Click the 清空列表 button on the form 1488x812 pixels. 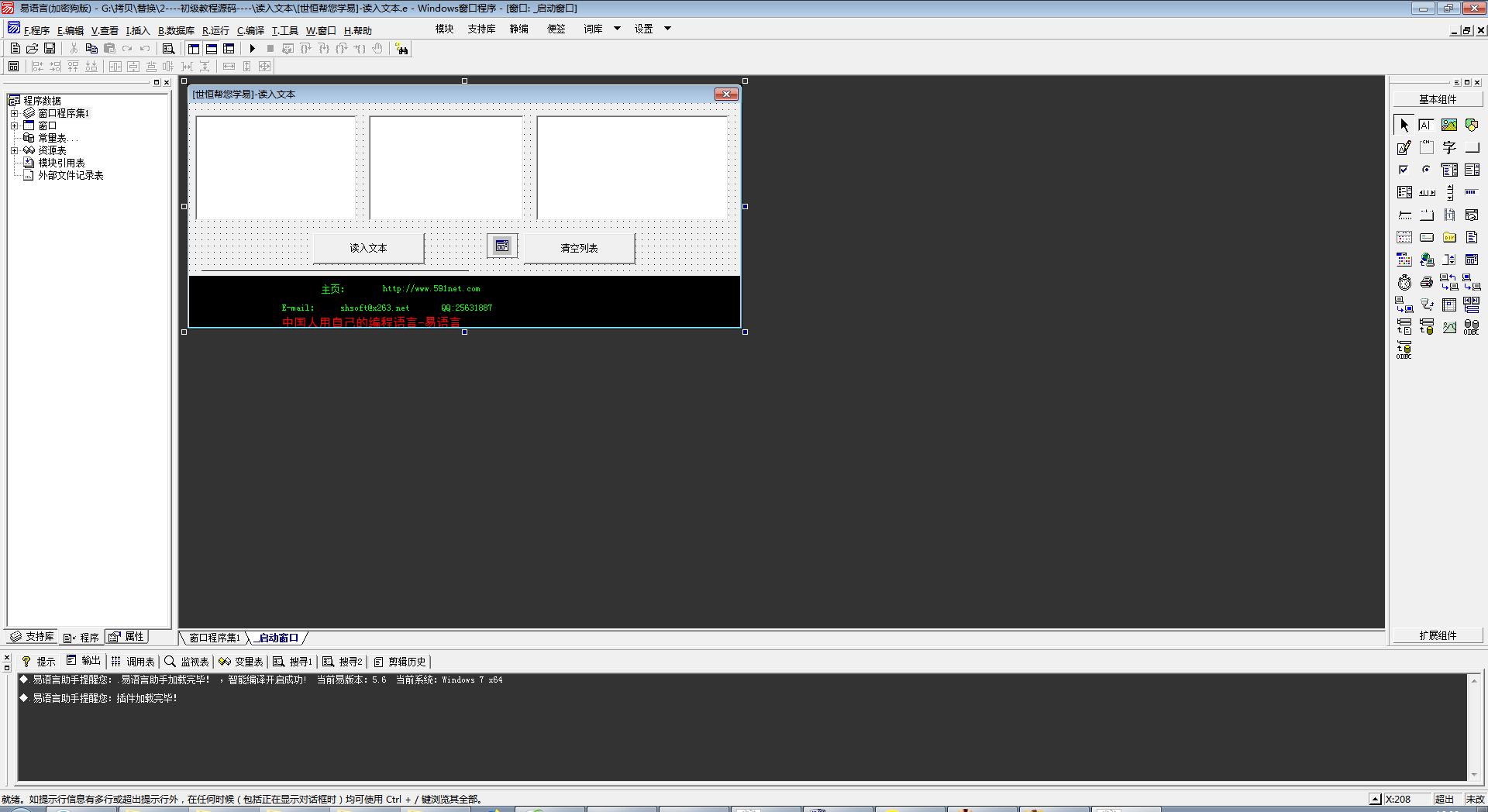tap(579, 248)
